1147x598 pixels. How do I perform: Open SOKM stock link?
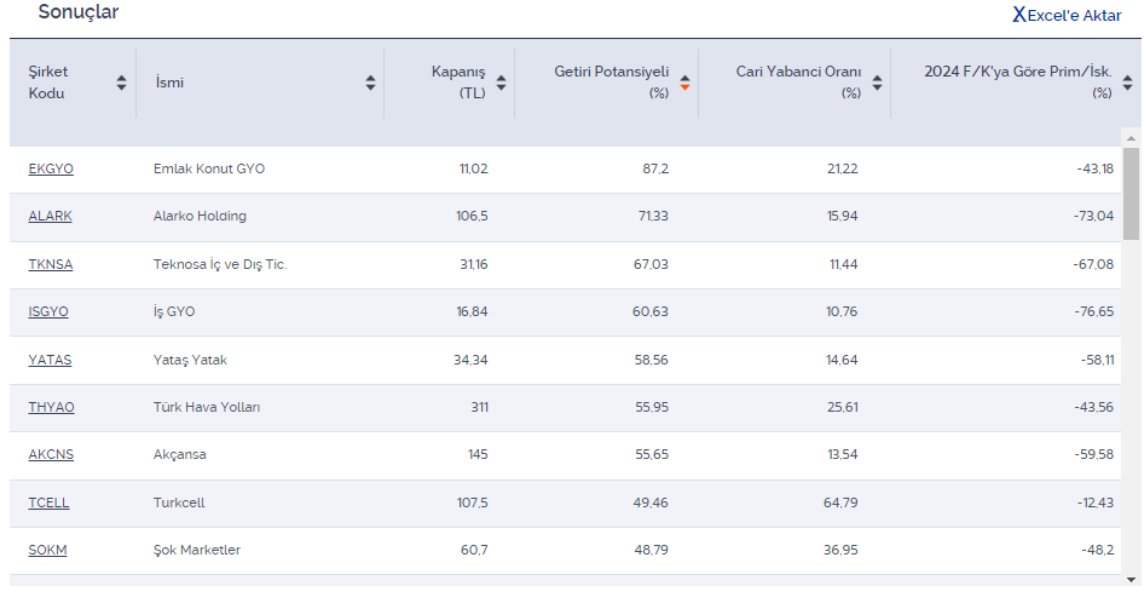[48, 550]
